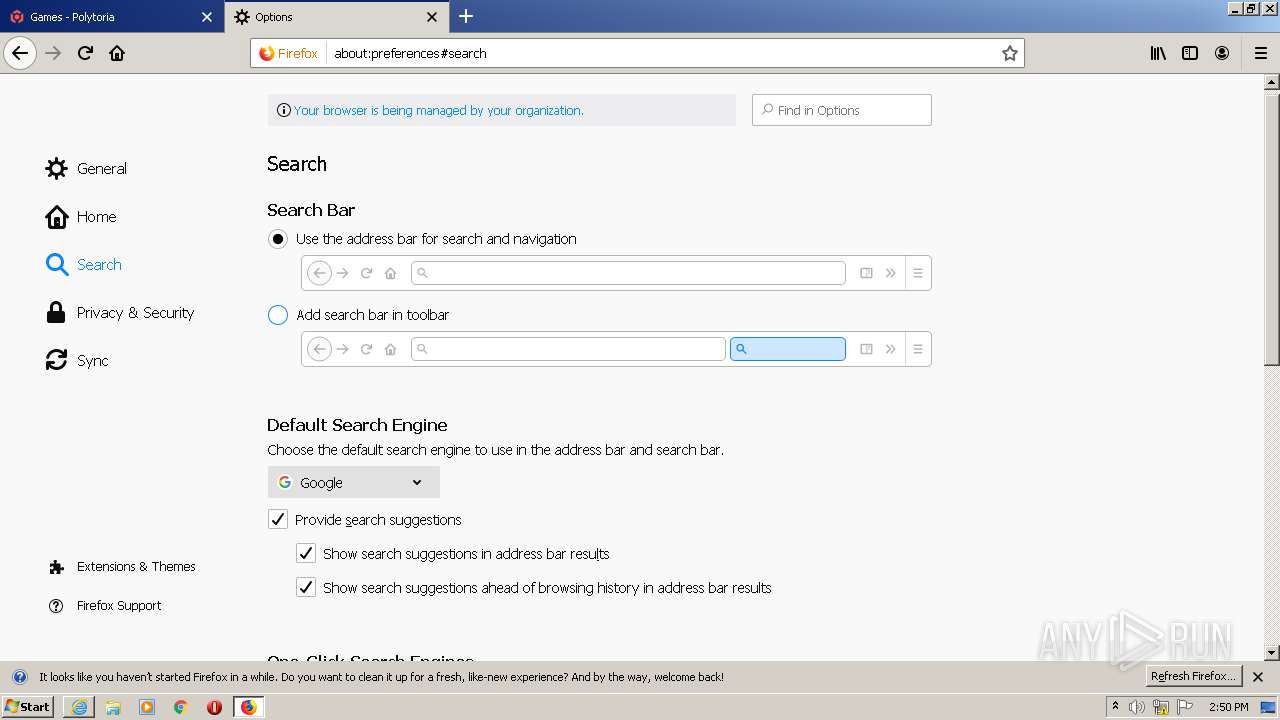Image resolution: width=1280 pixels, height=720 pixels.
Task: Open the General preferences category
Action: (x=86, y=168)
